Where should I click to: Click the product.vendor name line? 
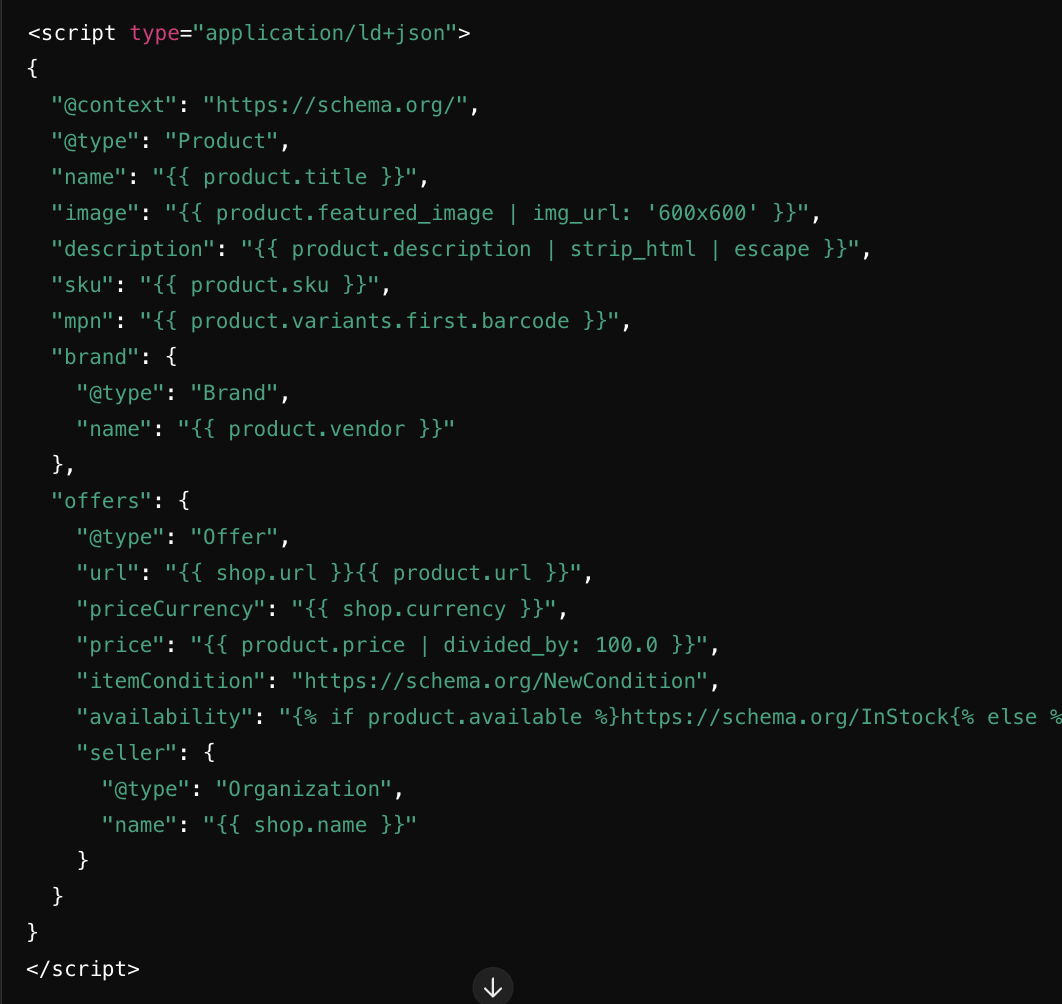(265, 429)
